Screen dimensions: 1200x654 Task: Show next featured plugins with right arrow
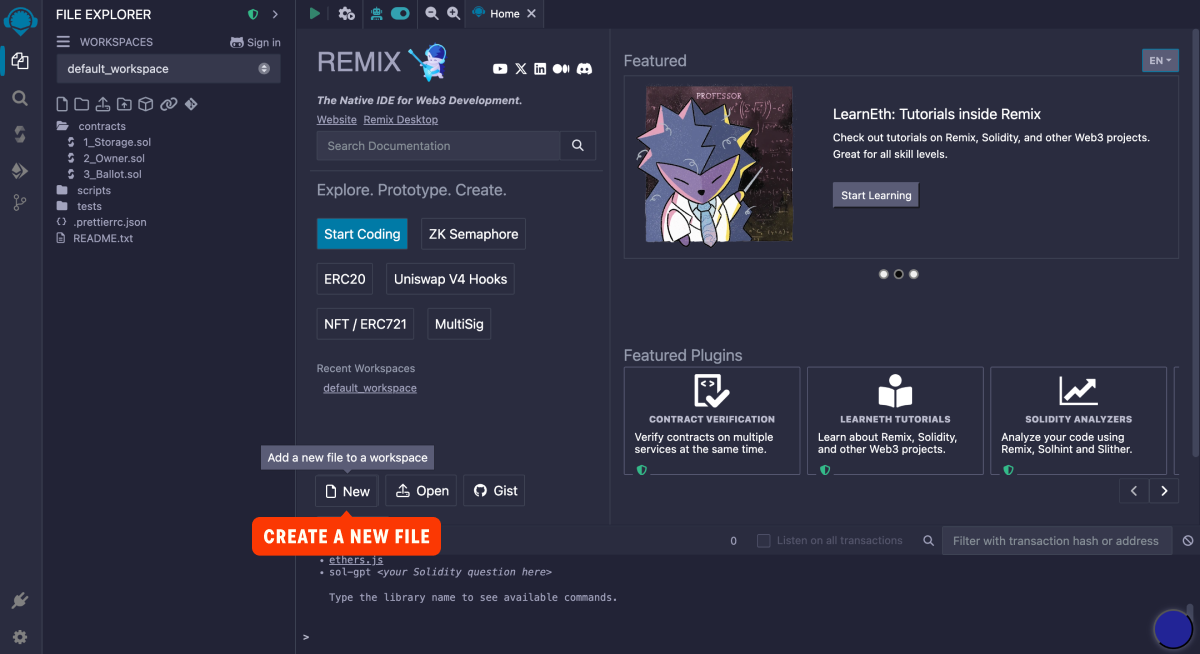pyautogui.click(x=1164, y=491)
